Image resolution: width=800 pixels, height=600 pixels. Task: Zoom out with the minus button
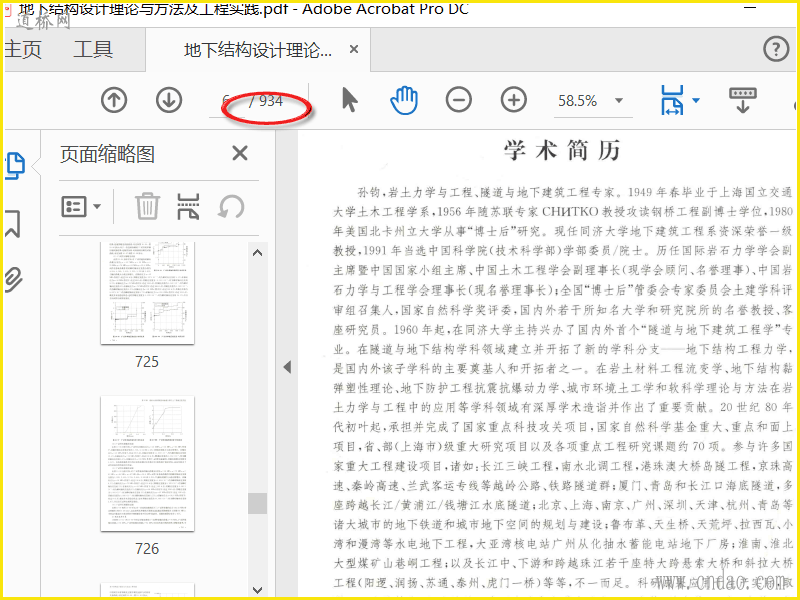(x=459, y=100)
